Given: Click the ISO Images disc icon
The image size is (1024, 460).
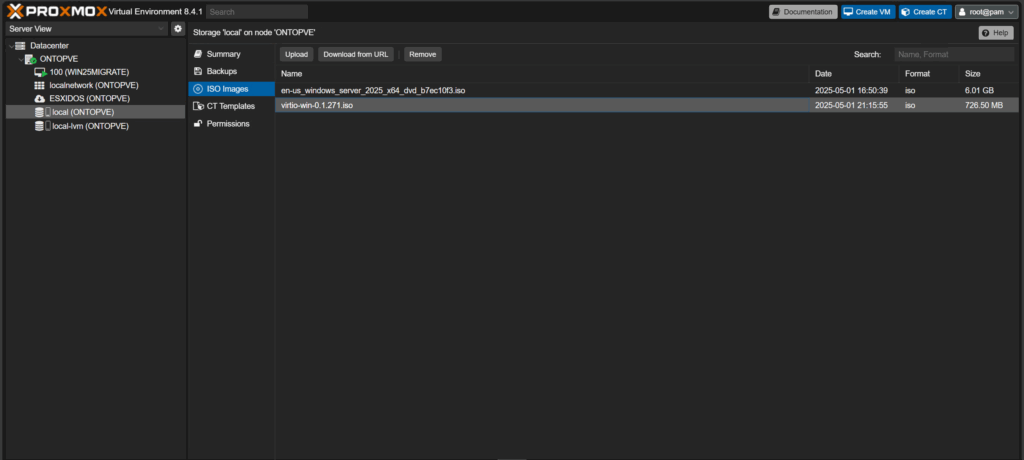Looking at the screenshot, I should (x=198, y=89).
